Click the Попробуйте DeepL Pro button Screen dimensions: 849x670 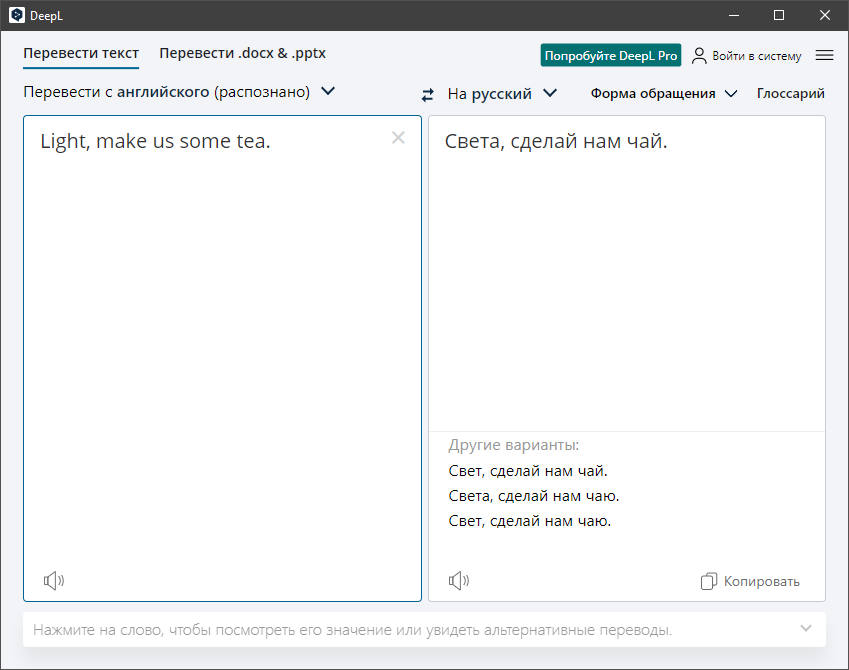[610, 56]
